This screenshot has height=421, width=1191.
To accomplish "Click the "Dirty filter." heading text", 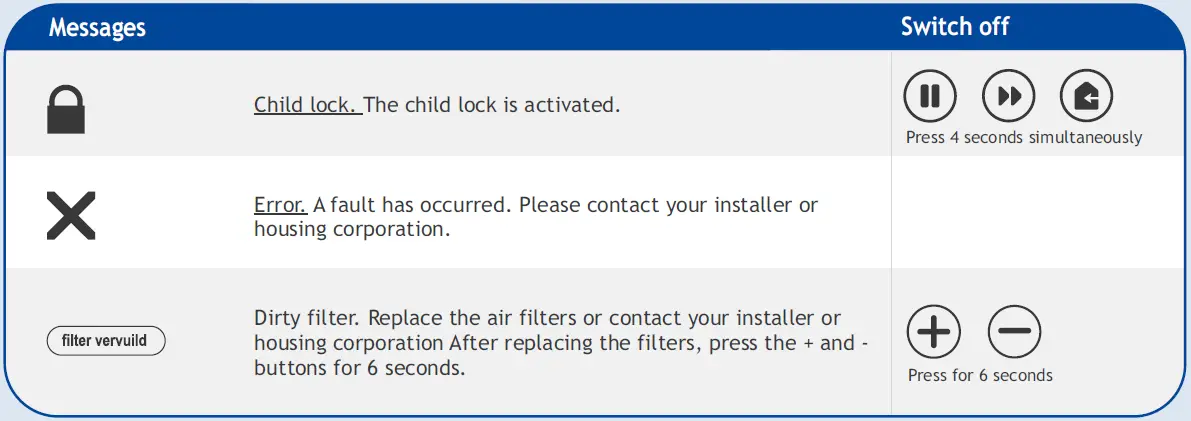I will 309,319.
